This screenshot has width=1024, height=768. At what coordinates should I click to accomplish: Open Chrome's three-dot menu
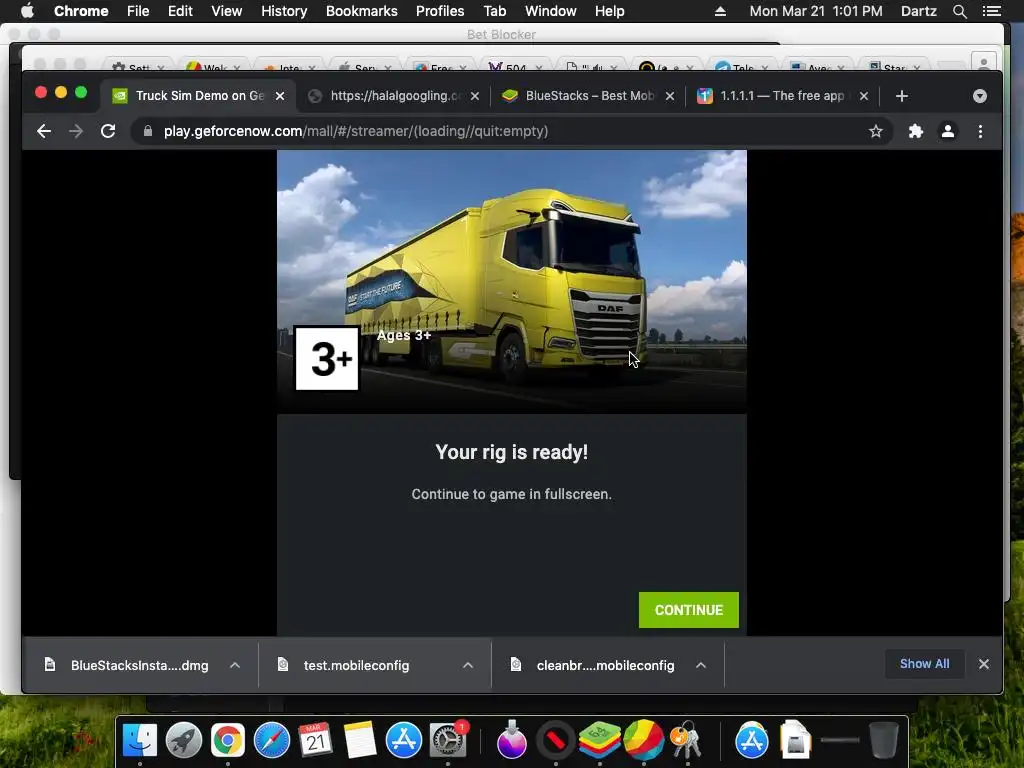click(x=980, y=131)
